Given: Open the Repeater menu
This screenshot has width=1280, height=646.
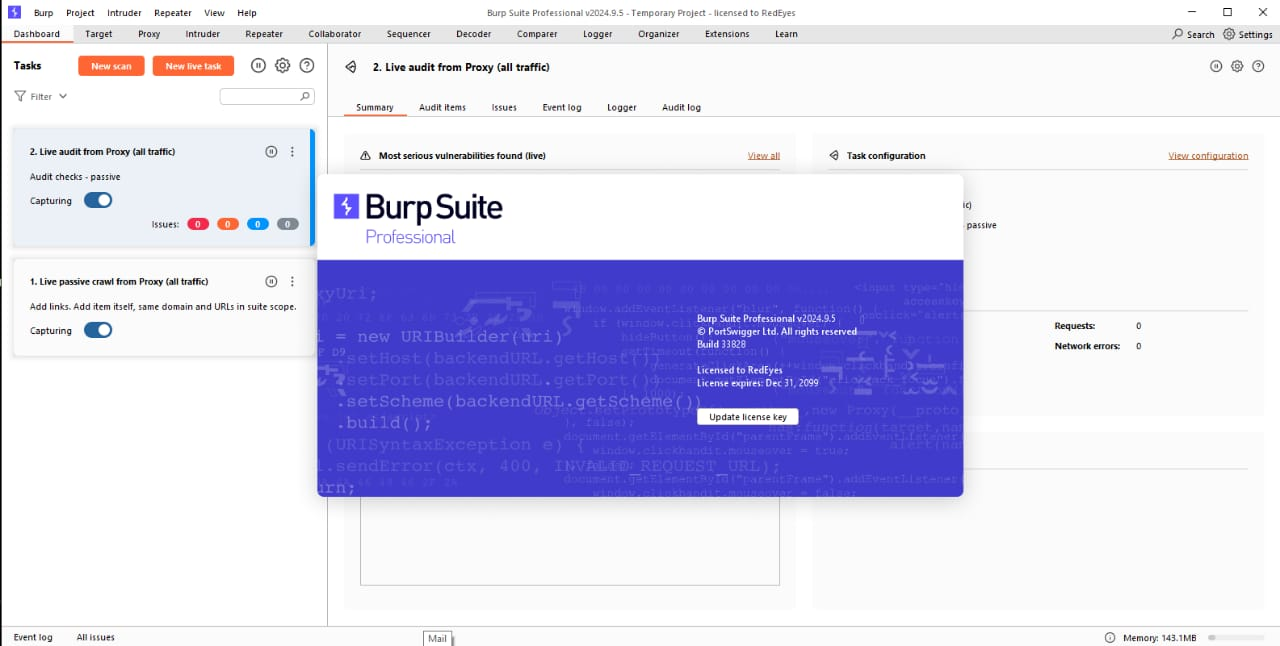Looking at the screenshot, I should coord(173,13).
